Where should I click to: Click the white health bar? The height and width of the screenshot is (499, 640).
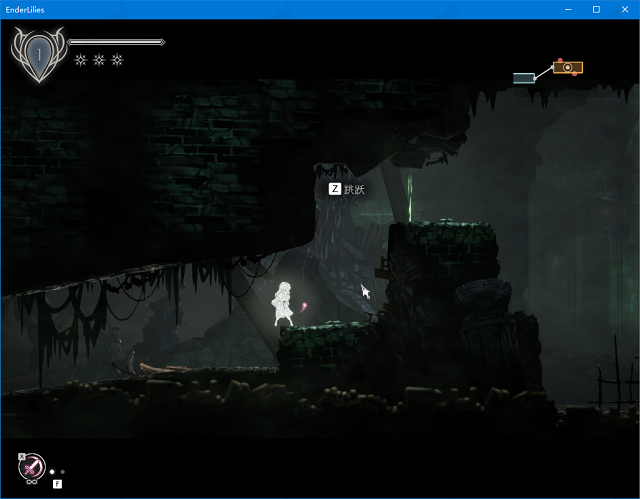coord(116,42)
